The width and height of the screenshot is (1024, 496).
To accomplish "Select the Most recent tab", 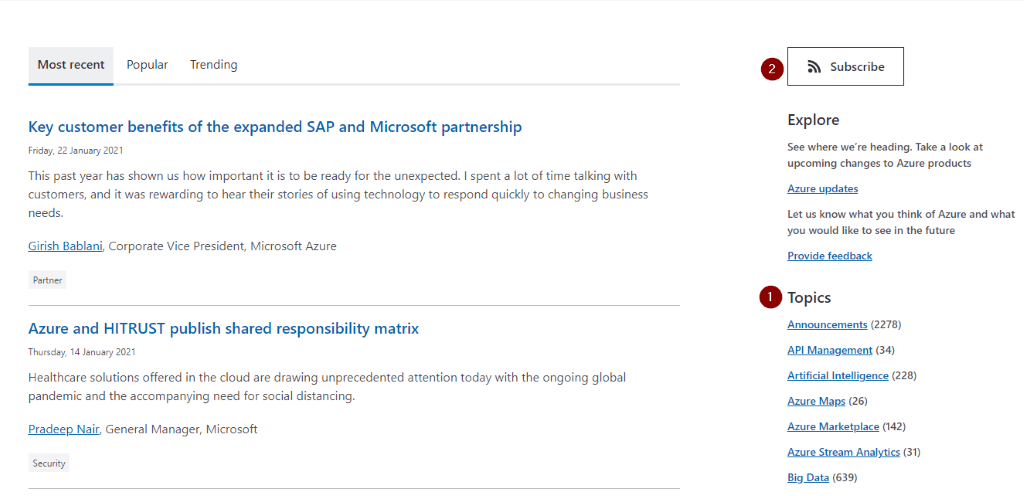I will 71,65.
